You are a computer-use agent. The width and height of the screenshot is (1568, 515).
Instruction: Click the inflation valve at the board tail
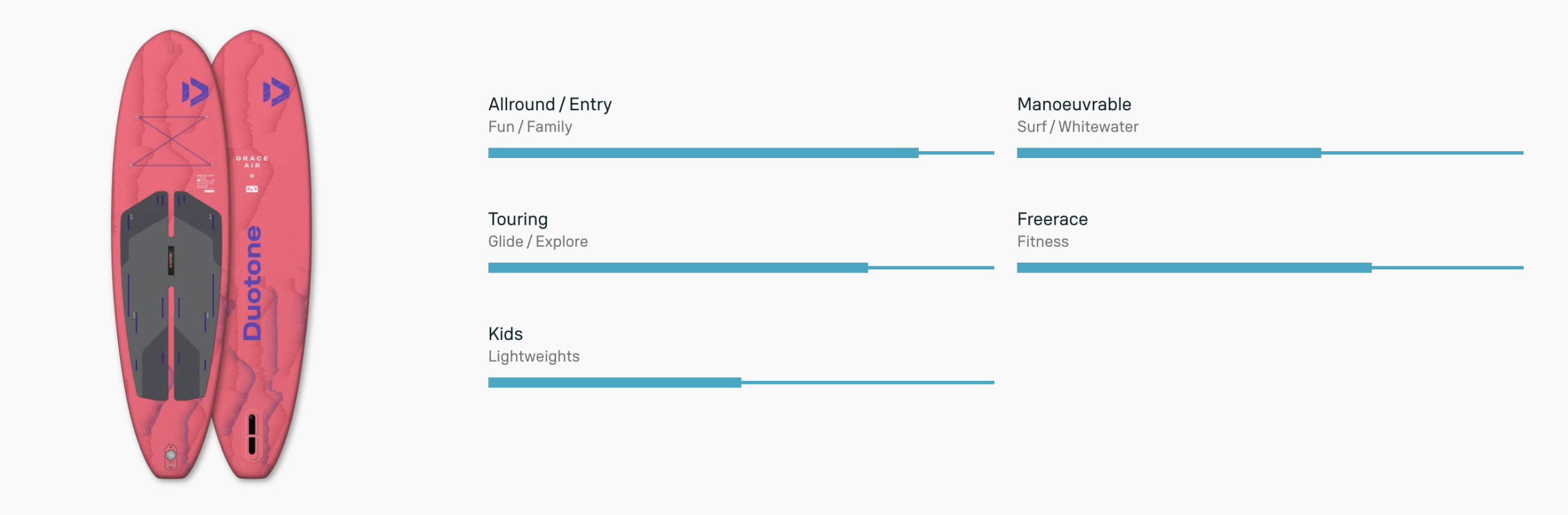pyautogui.click(x=171, y=455)
